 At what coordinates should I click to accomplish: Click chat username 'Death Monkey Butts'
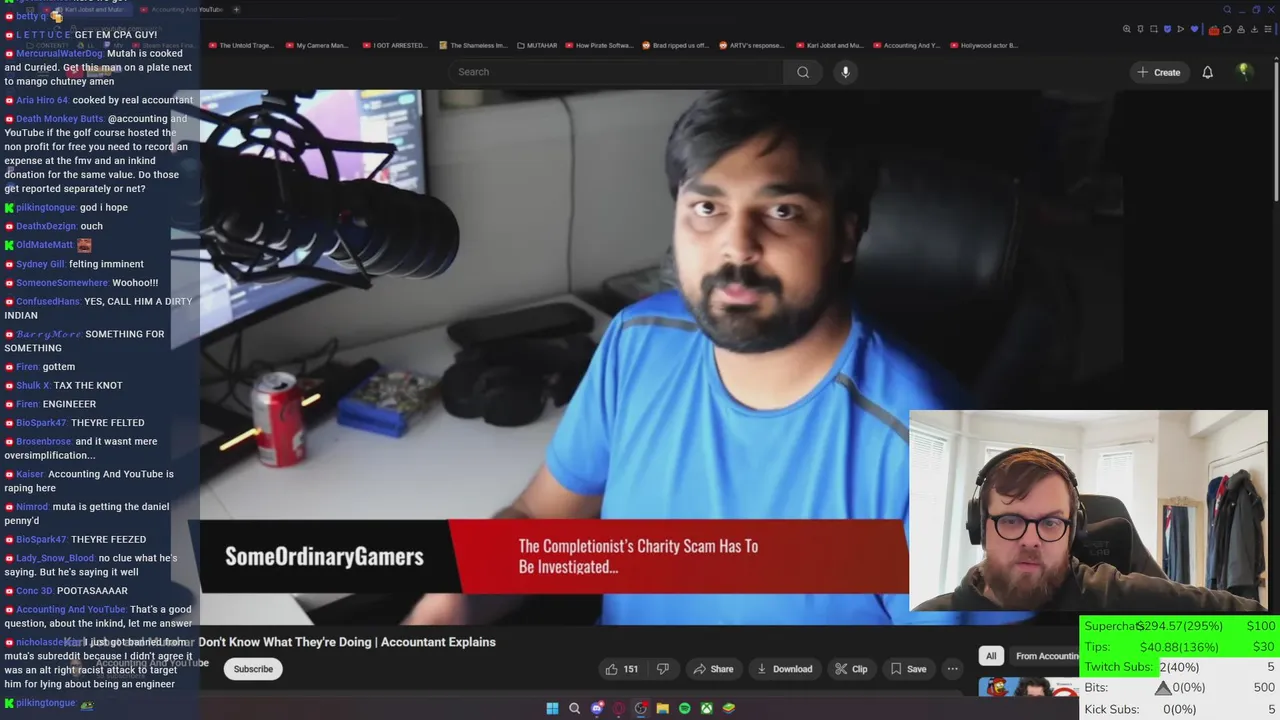click(x=60, y=119)
